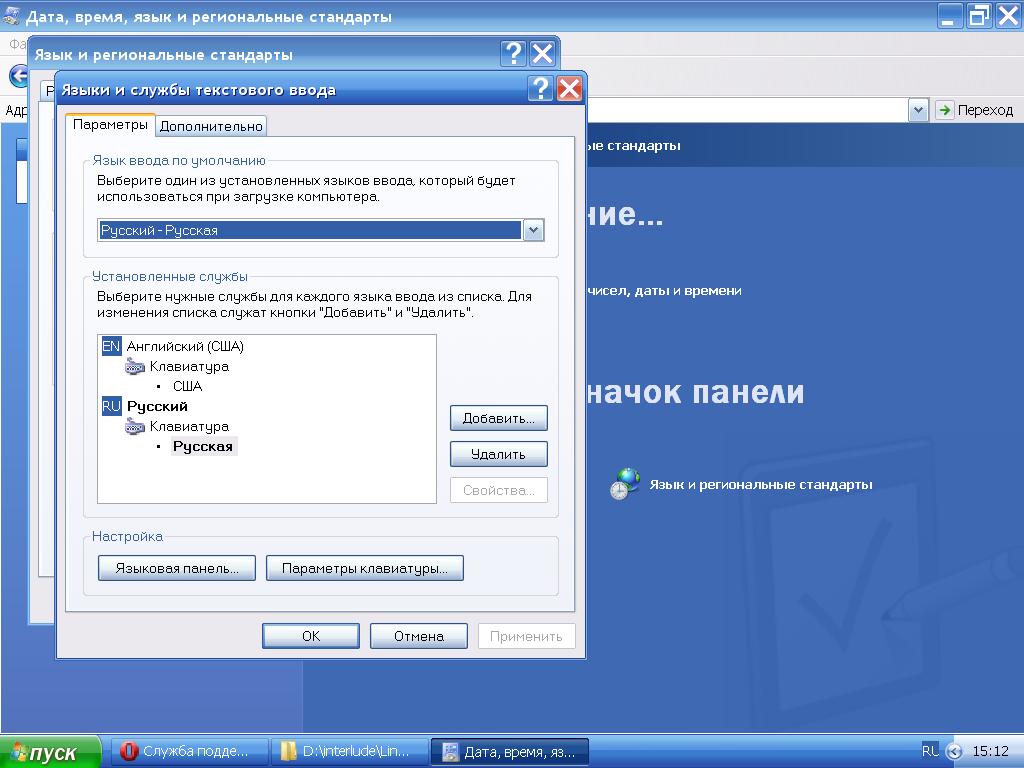Select Клавиатура under Английский (США)
1024x768 pixels.
pos(189,367)
